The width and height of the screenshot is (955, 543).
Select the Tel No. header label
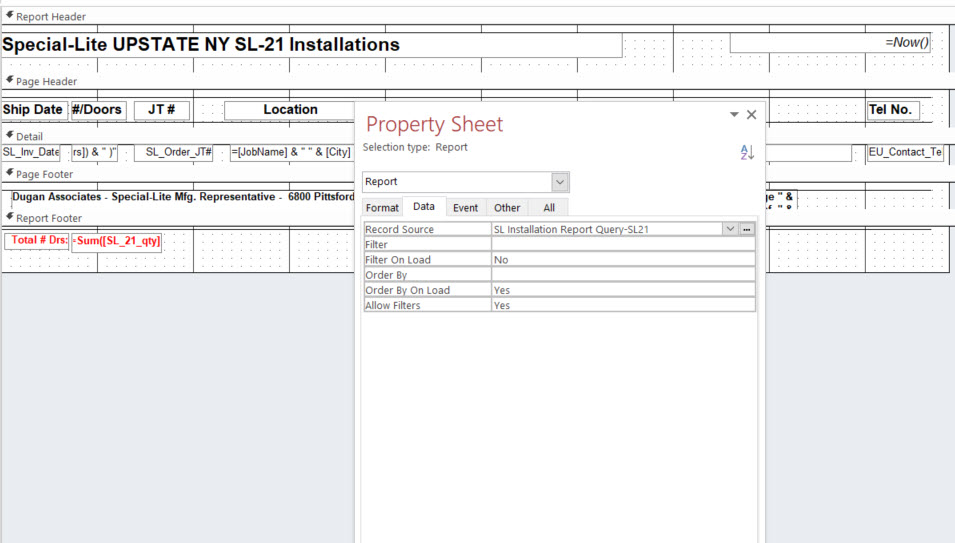[x=893, y=110]
